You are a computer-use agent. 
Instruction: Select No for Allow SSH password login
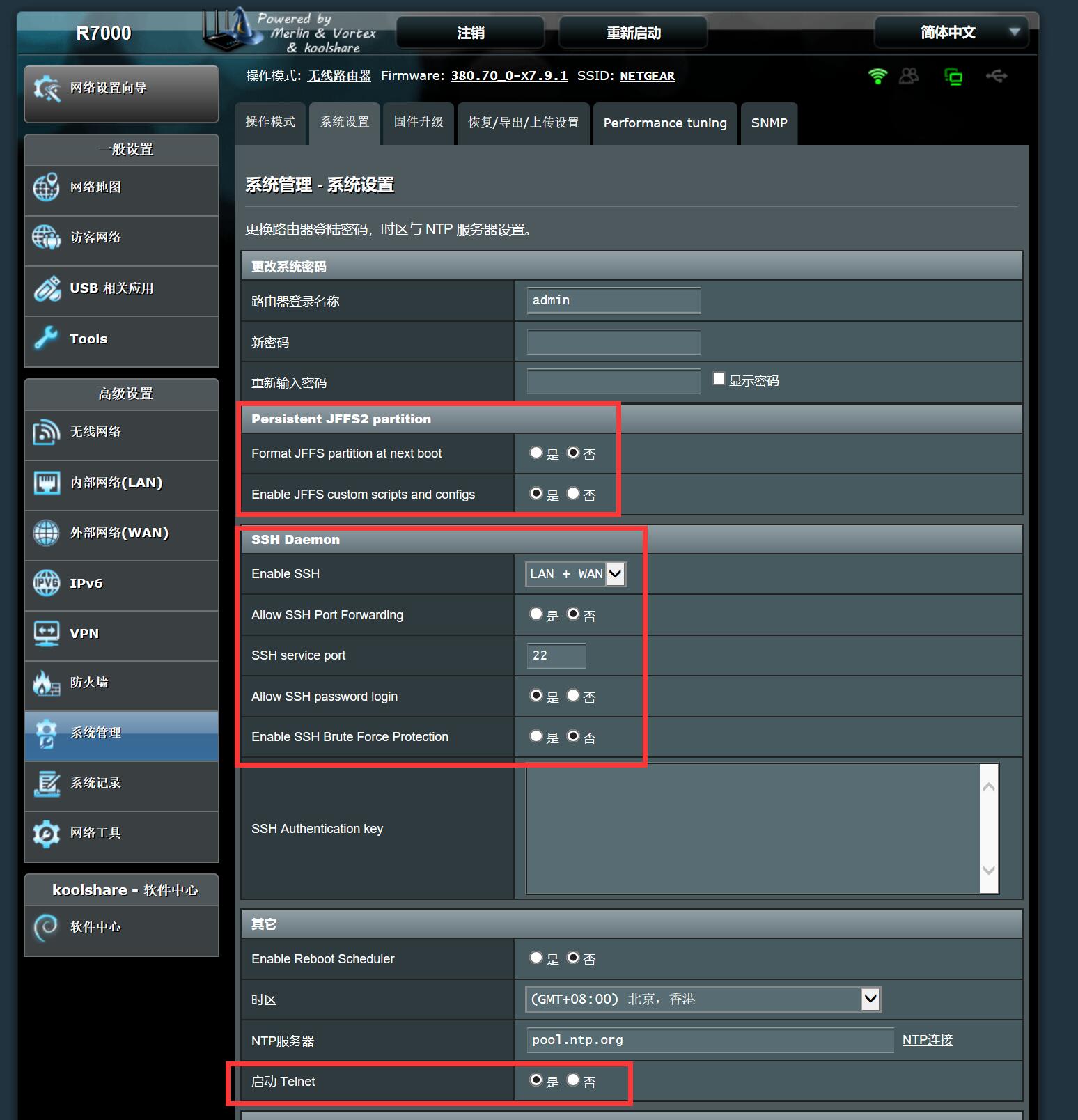(573, 695)
